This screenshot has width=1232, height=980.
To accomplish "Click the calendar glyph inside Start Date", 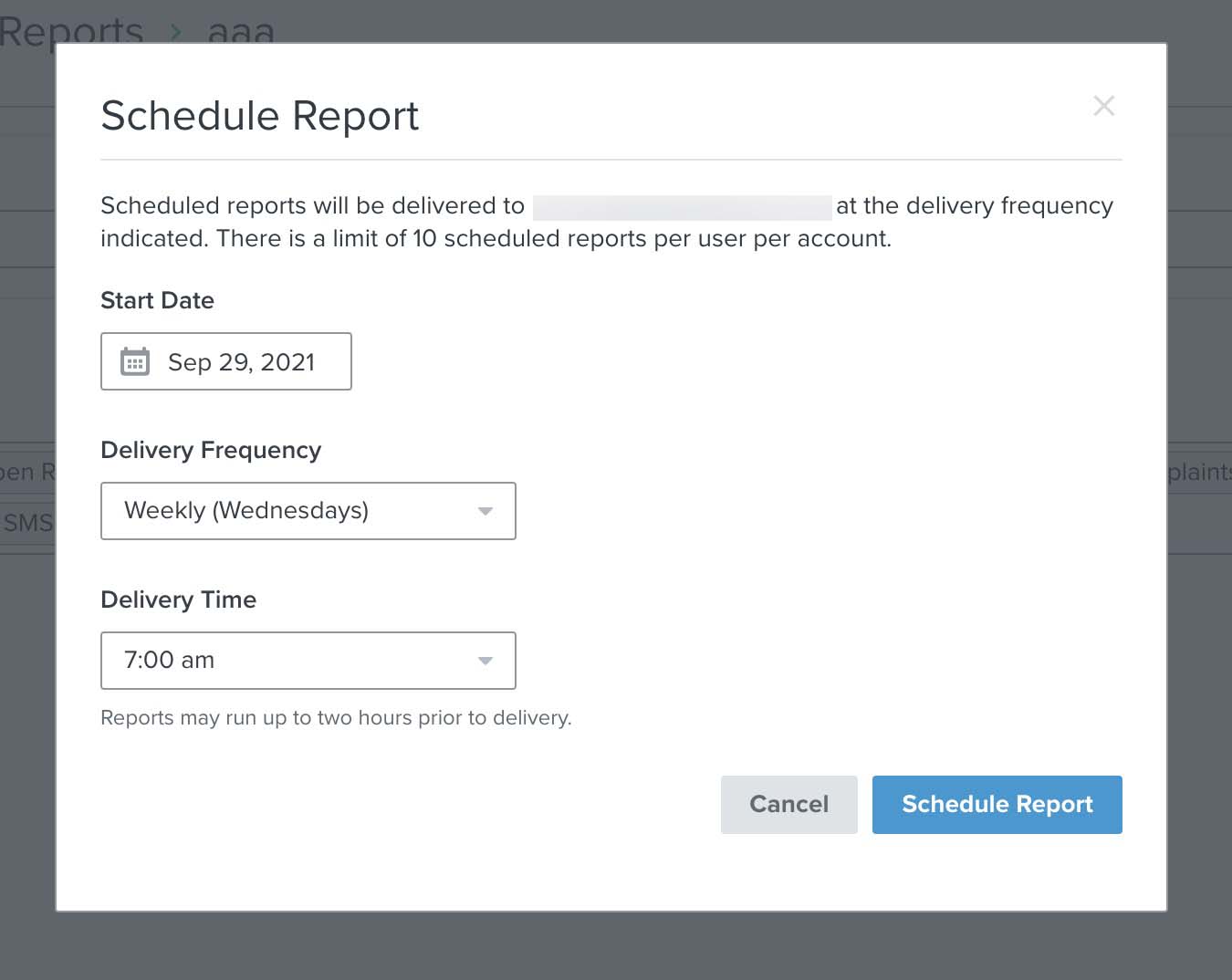I will coord(135,361).
